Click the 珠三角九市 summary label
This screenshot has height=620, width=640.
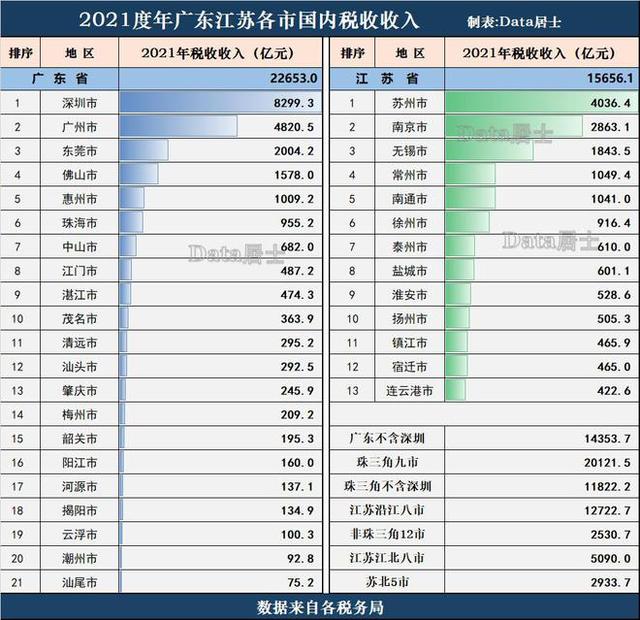click(385, 462)
